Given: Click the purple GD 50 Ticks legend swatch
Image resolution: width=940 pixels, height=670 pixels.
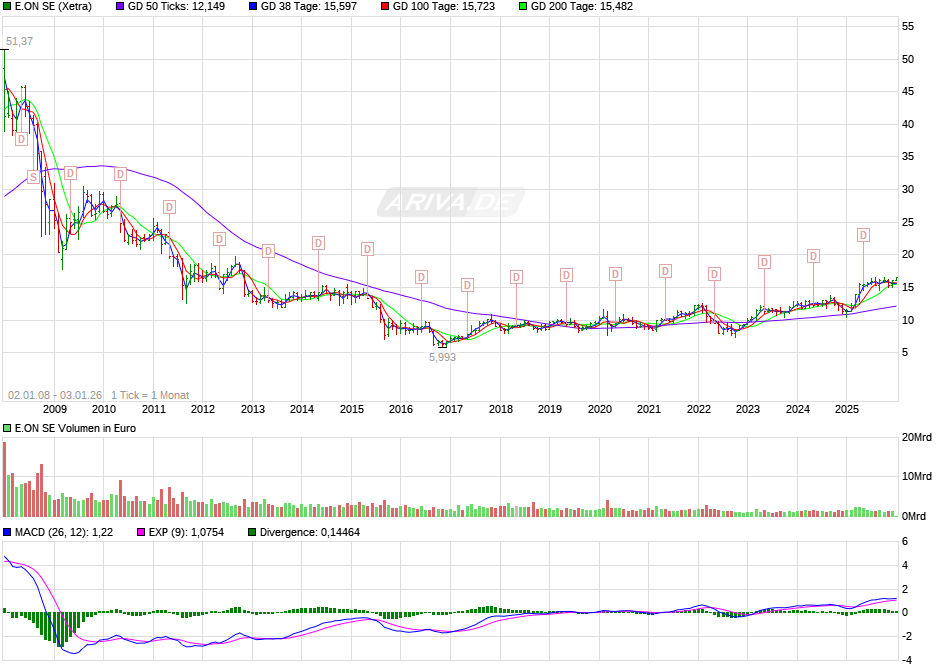Looking at the screenshot, I should (120, 7).
